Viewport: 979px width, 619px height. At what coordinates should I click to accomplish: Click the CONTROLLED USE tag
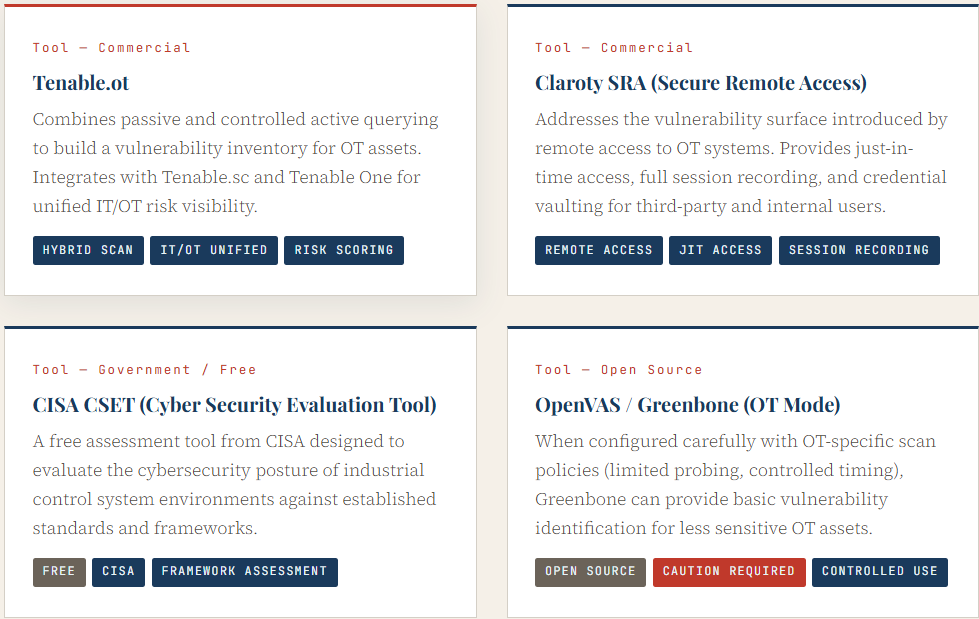pyautogui.click(x=879, y=572)
